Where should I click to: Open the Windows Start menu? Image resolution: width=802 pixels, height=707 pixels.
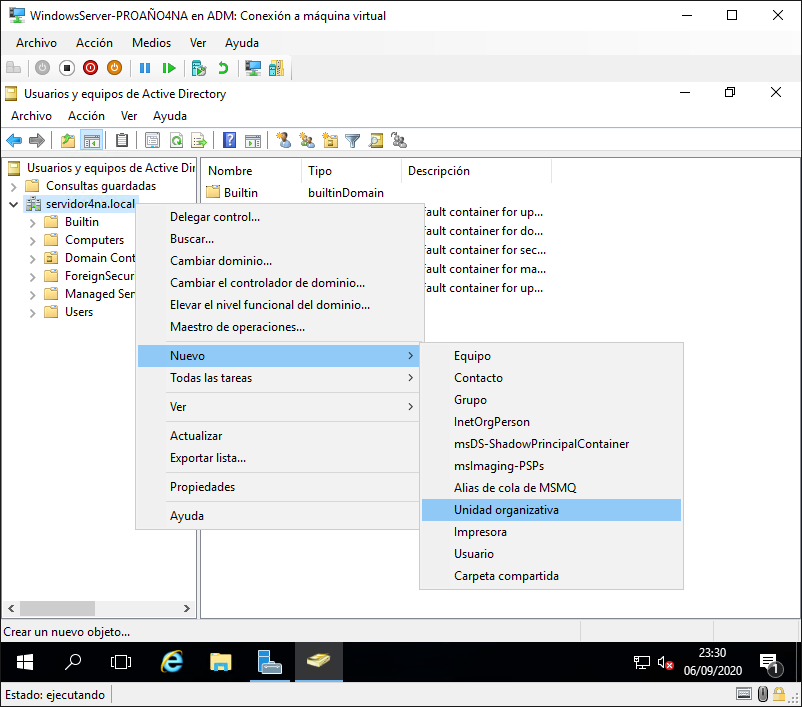tap(25, 662)
